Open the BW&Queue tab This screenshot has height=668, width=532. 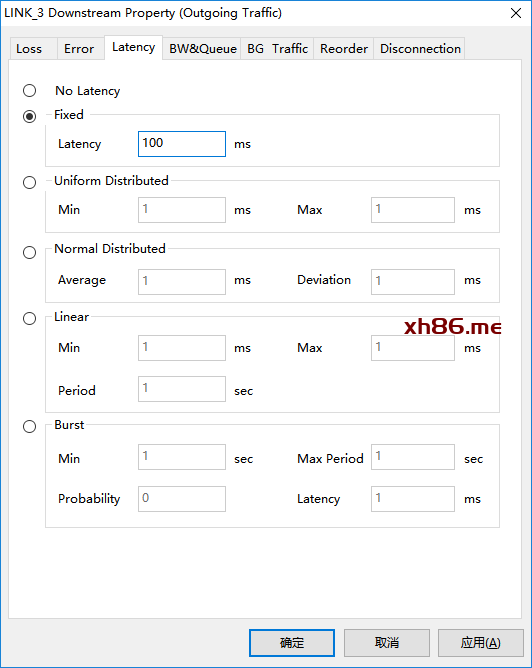202,49
